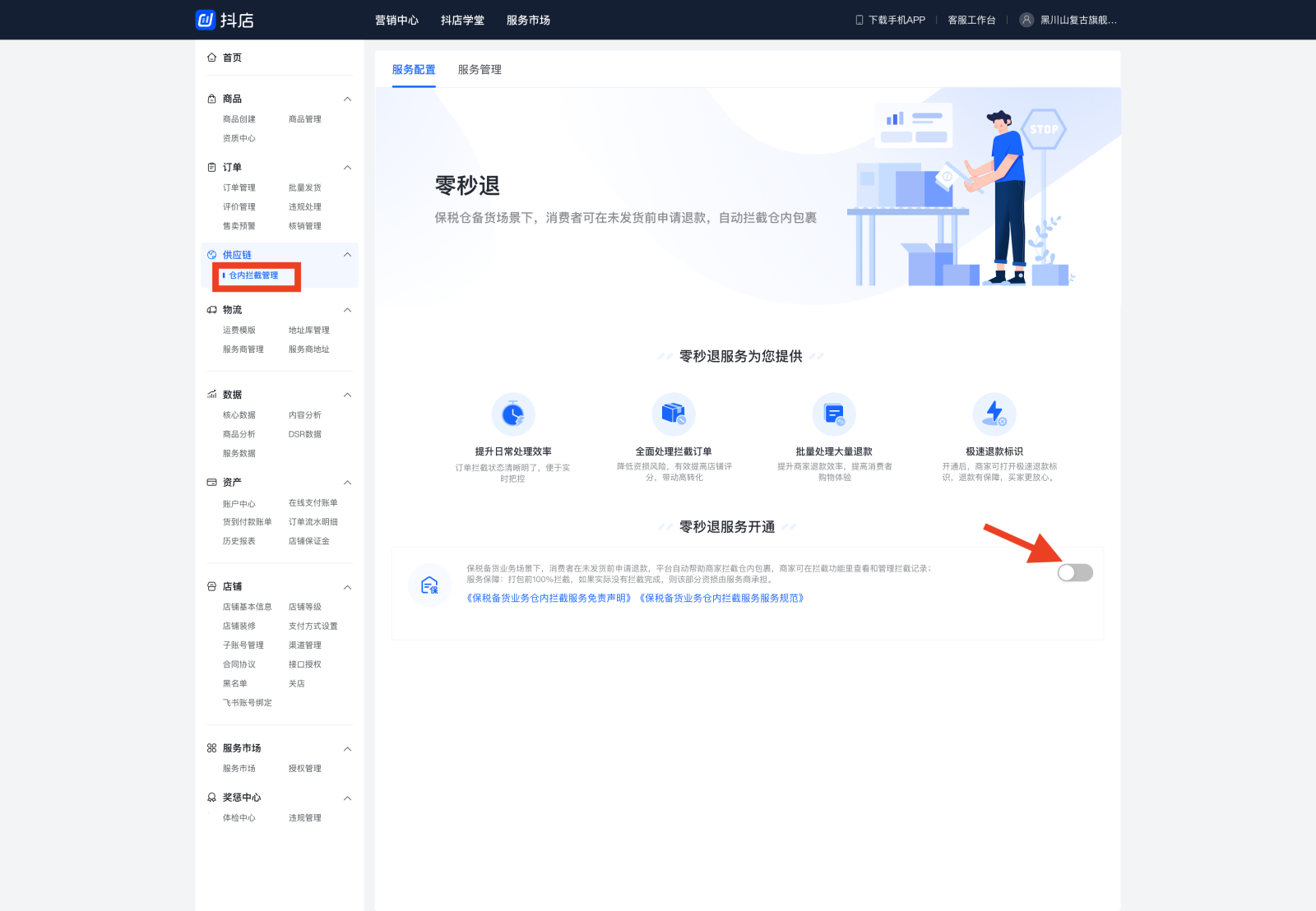
Task: Click the document icon above 批量处理大量退款
Action: [x=834, y=414]
